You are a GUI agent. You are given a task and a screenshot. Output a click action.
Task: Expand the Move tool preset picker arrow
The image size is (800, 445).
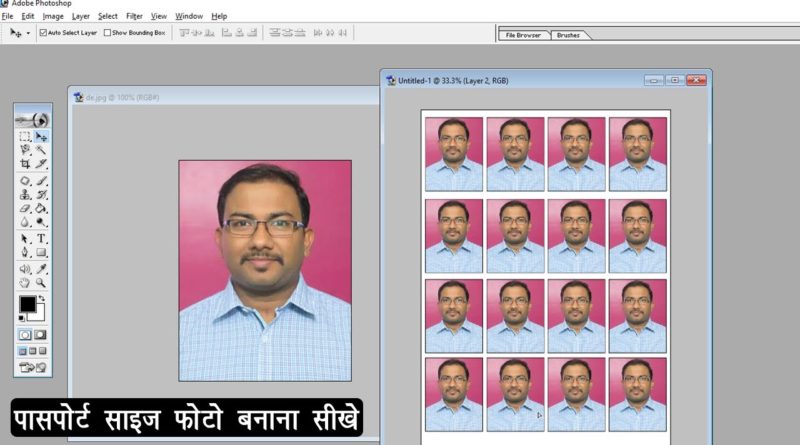click(28, 33)
